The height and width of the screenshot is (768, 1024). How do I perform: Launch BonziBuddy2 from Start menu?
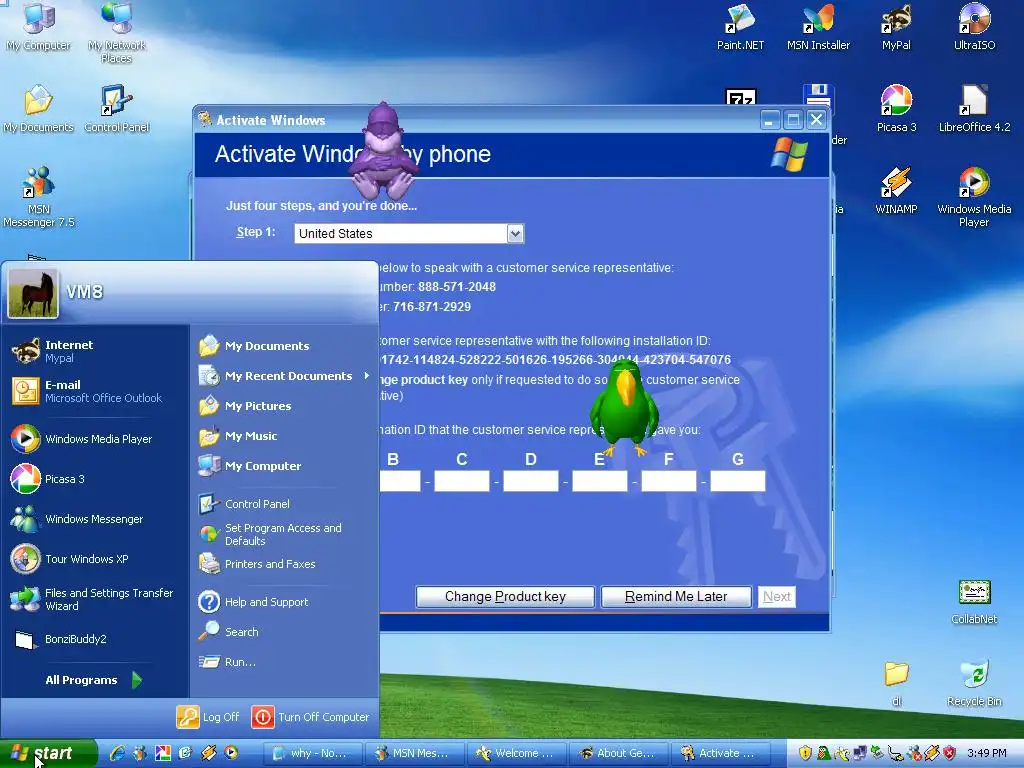click(95, 639)
